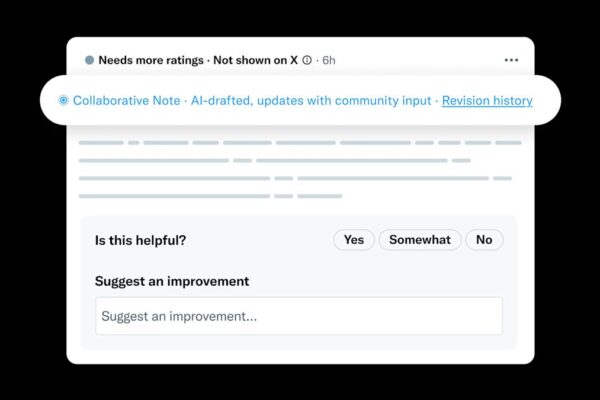Open the Revision history link

click(487, 101)
